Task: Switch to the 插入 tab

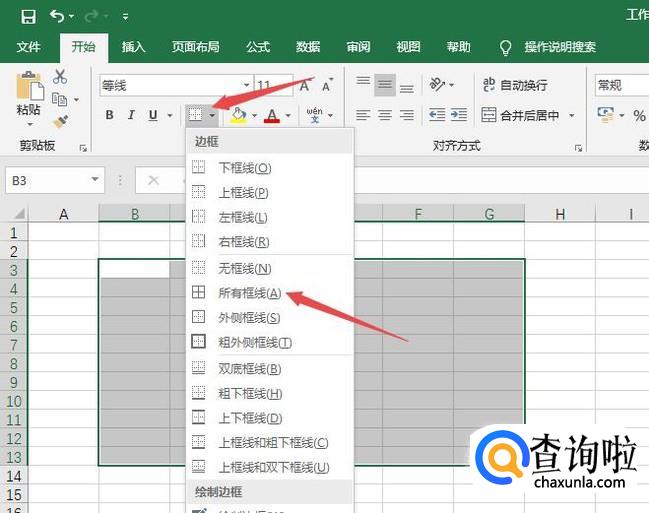Action: (133, 47)
